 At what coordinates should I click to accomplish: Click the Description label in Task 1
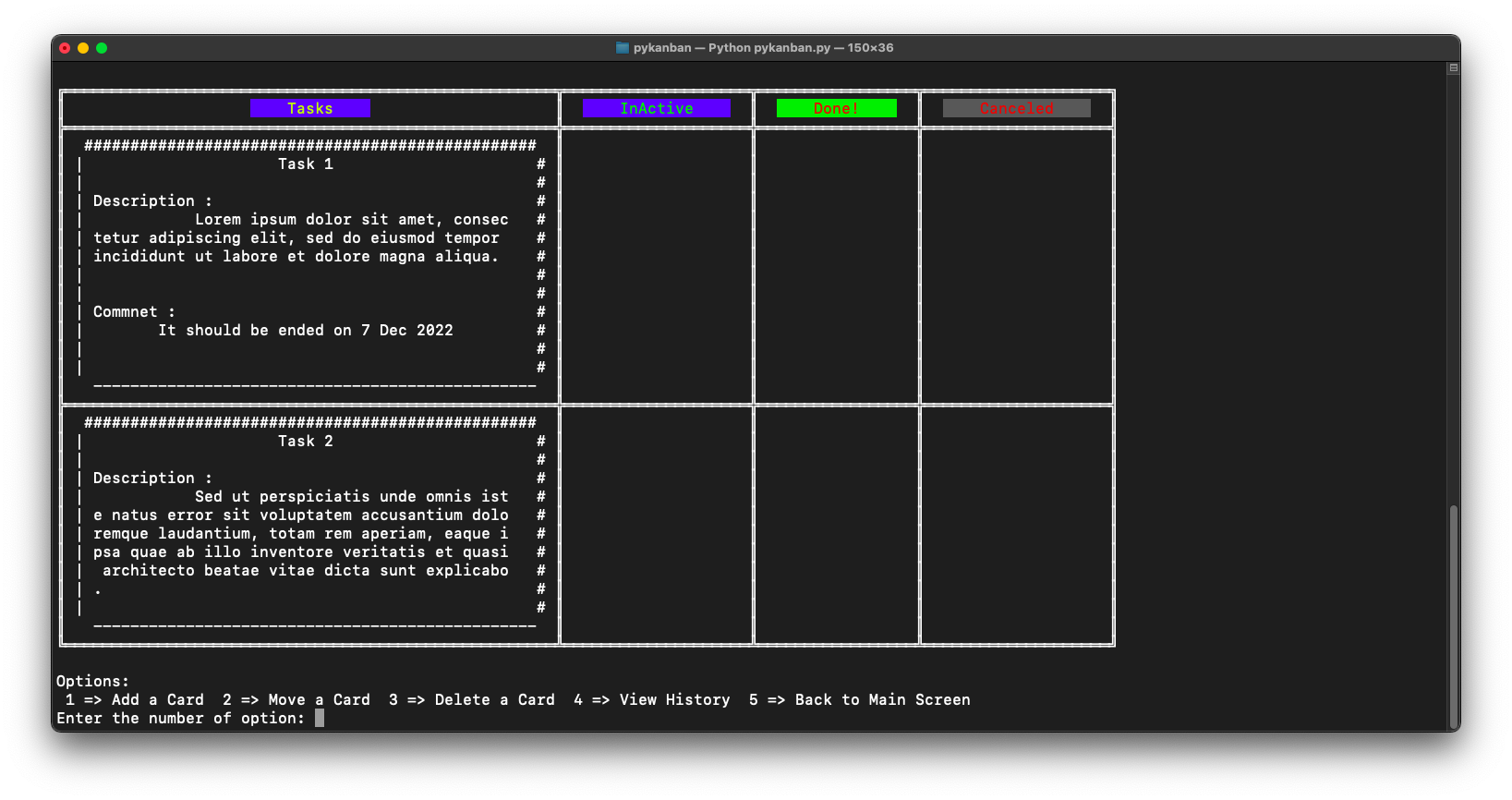tap(152, 201)
